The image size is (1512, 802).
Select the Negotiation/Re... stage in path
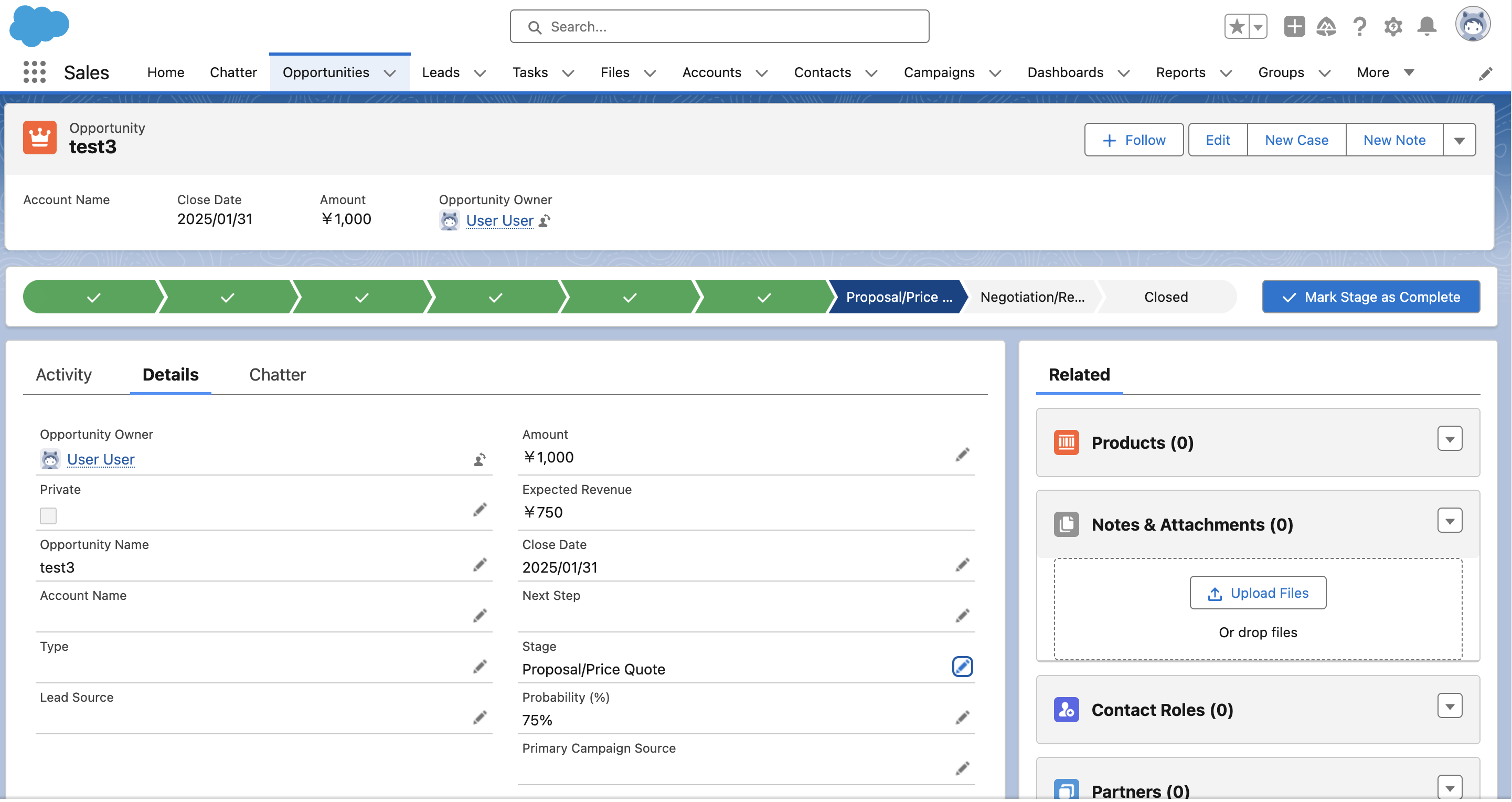click(x=1032, y=298)
